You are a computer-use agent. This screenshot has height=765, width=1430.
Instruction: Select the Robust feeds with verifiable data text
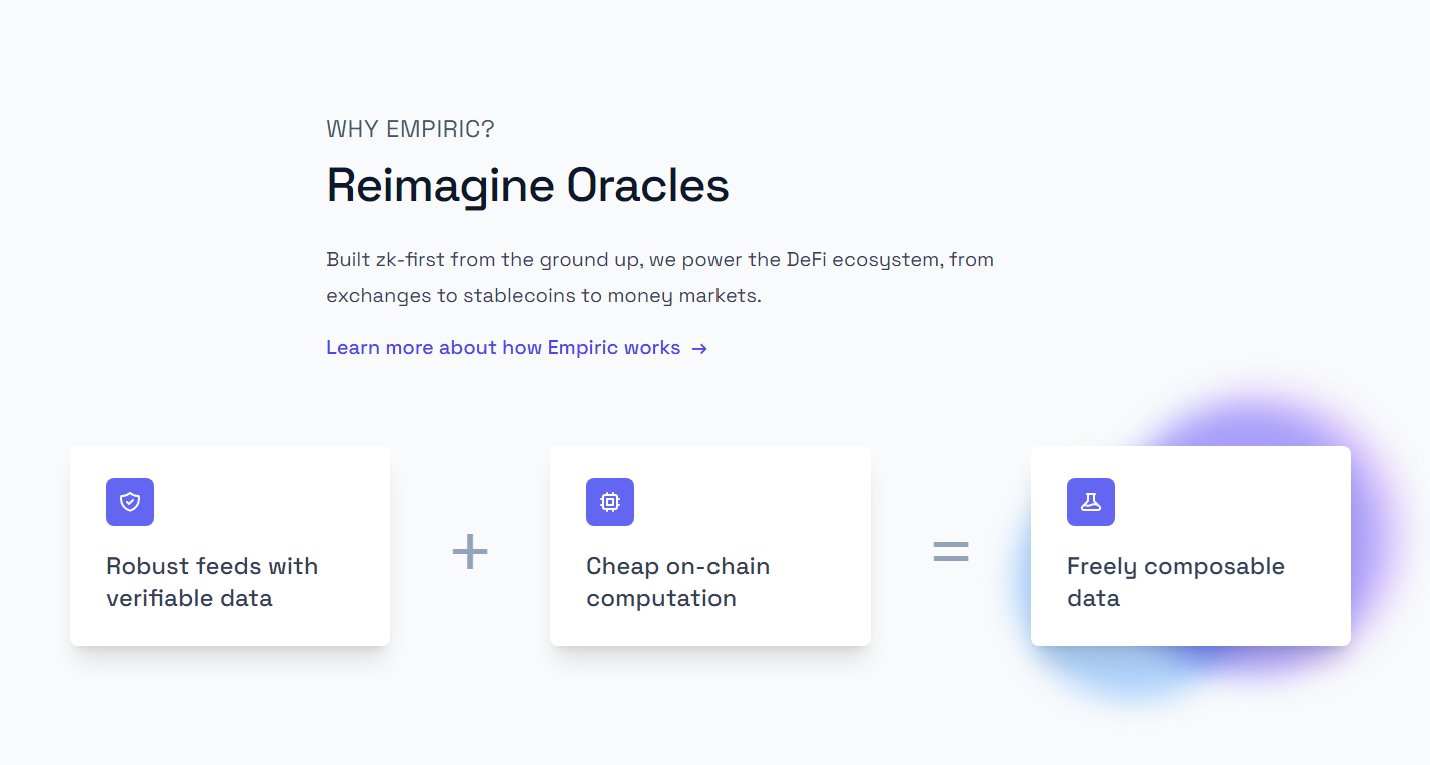[x=212, y=582]
